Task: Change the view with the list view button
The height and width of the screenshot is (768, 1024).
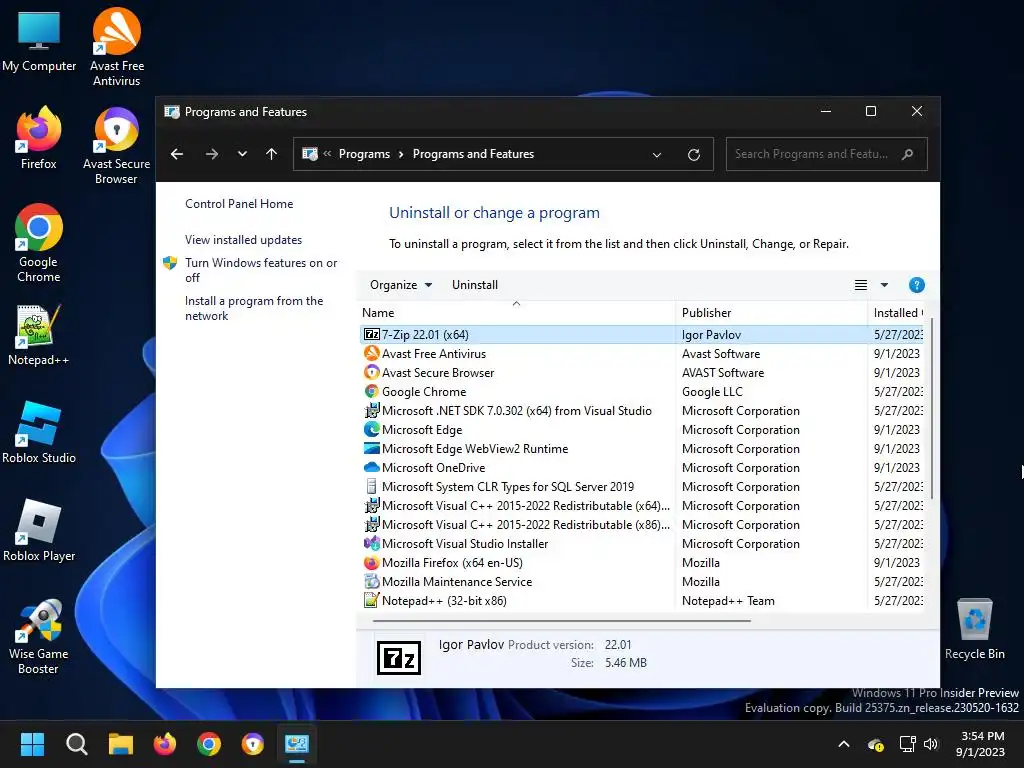Action: [861, 285]
